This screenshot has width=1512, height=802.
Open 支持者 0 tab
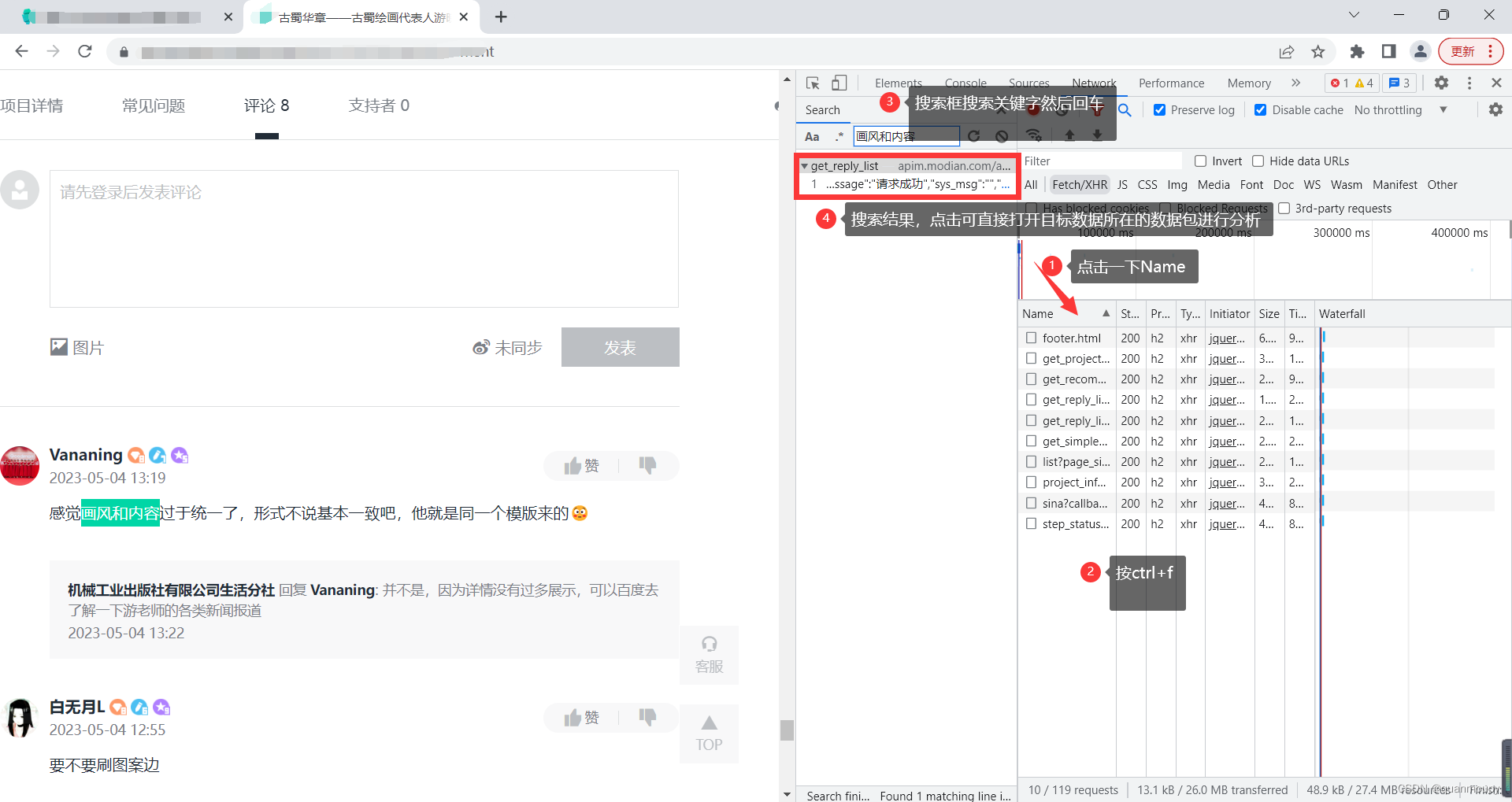tap(379, 105)
